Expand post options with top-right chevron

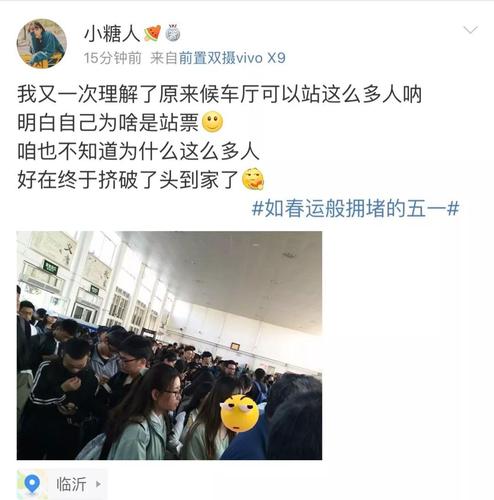click(471, 30)
